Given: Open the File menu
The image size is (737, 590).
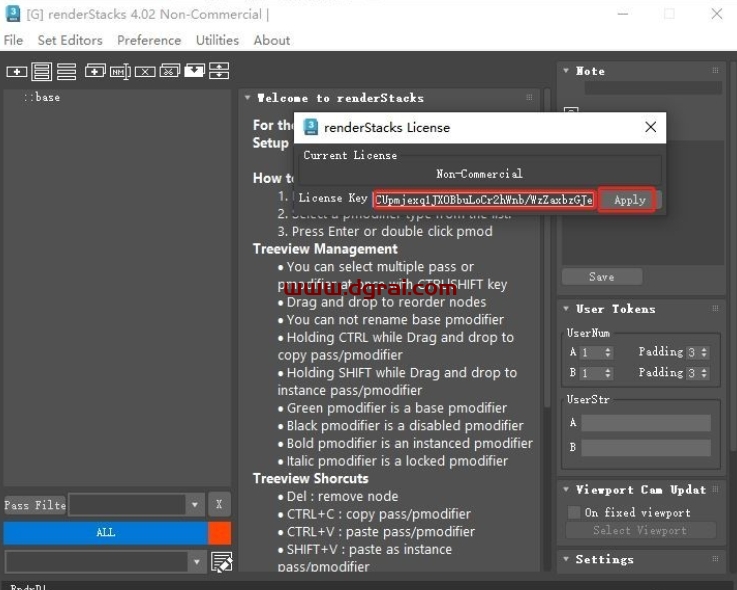Looking at the screenshot, I should click(x=13, y=40).
